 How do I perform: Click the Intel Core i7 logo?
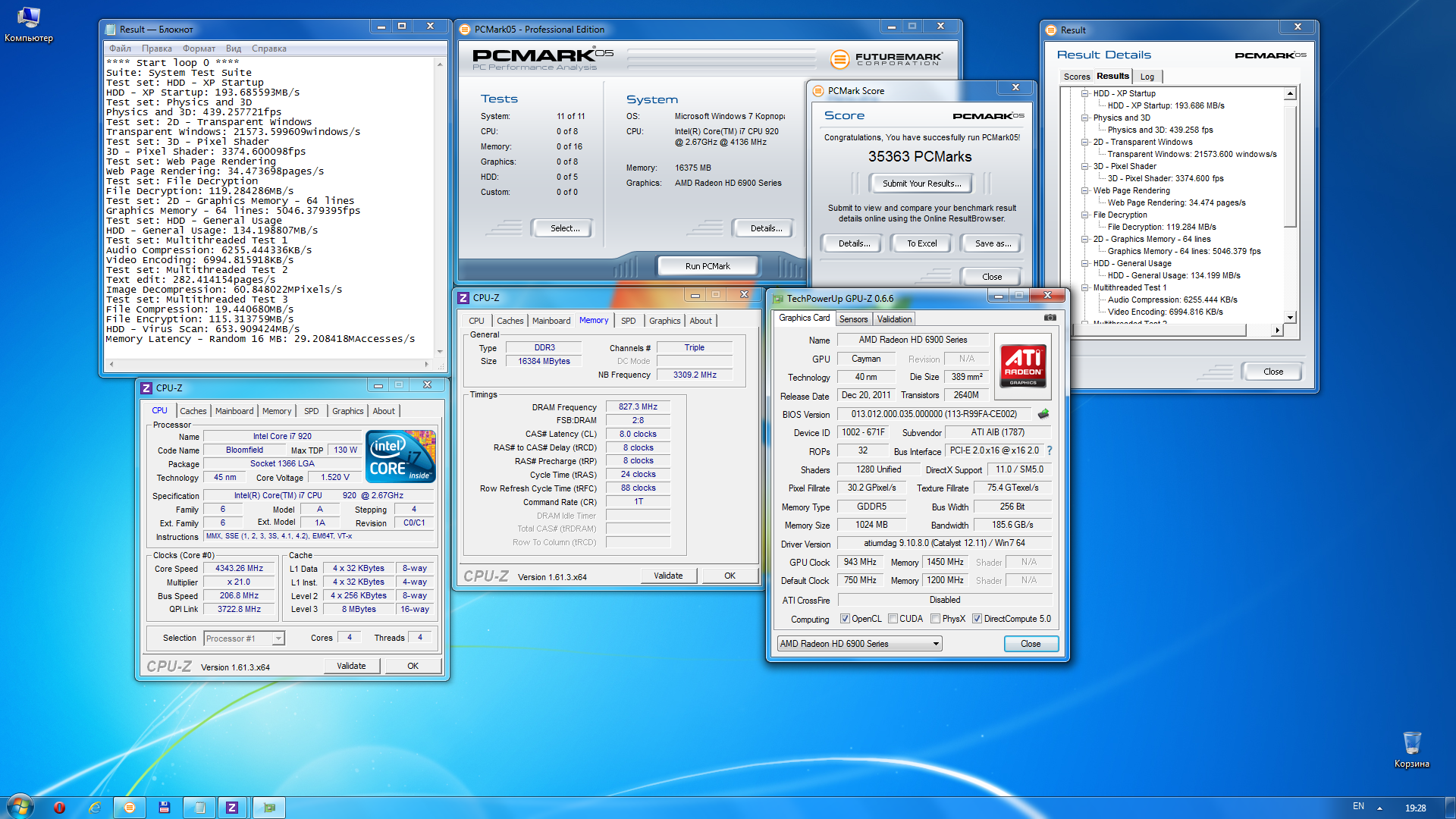[400, 456]
